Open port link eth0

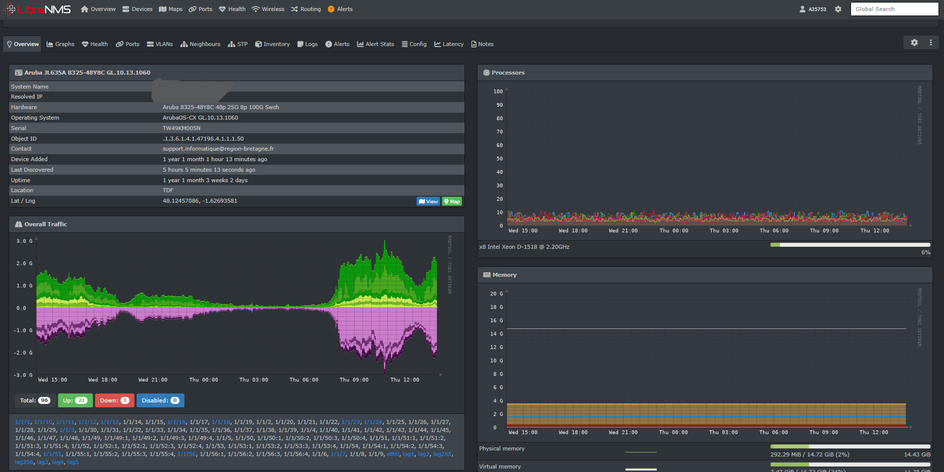[393, 454]
